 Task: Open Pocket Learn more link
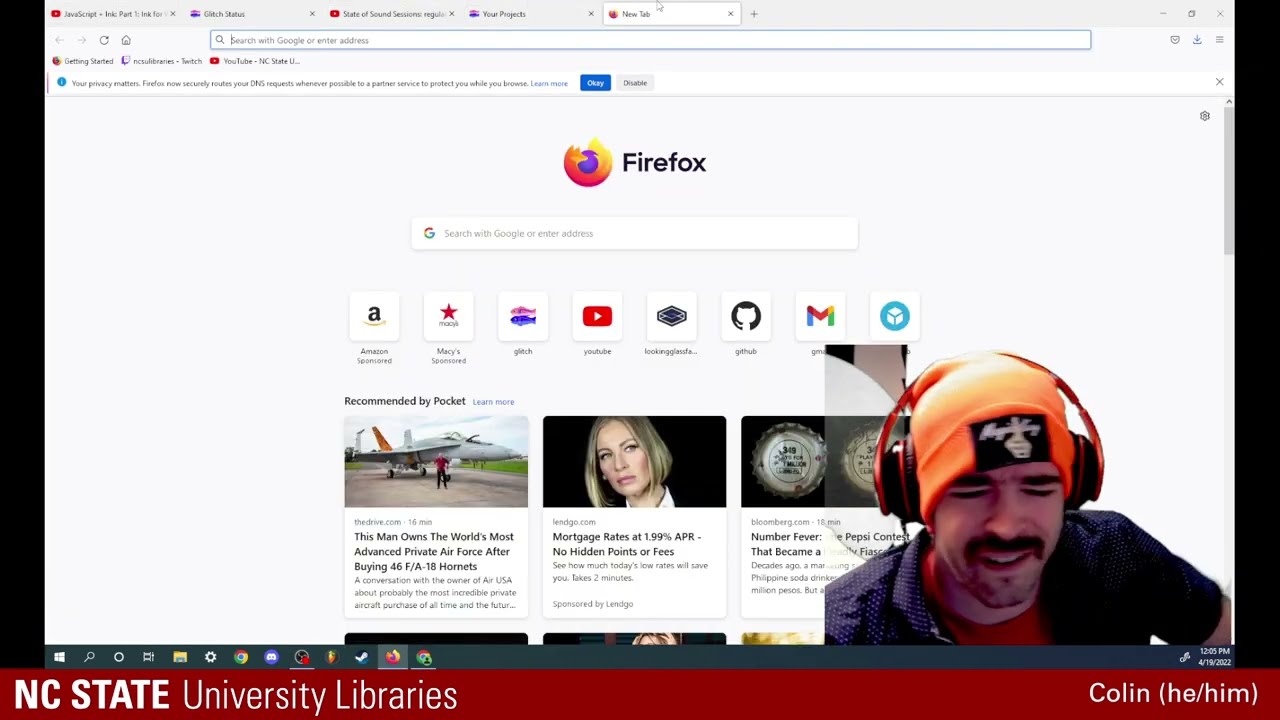tap(493, 402)
